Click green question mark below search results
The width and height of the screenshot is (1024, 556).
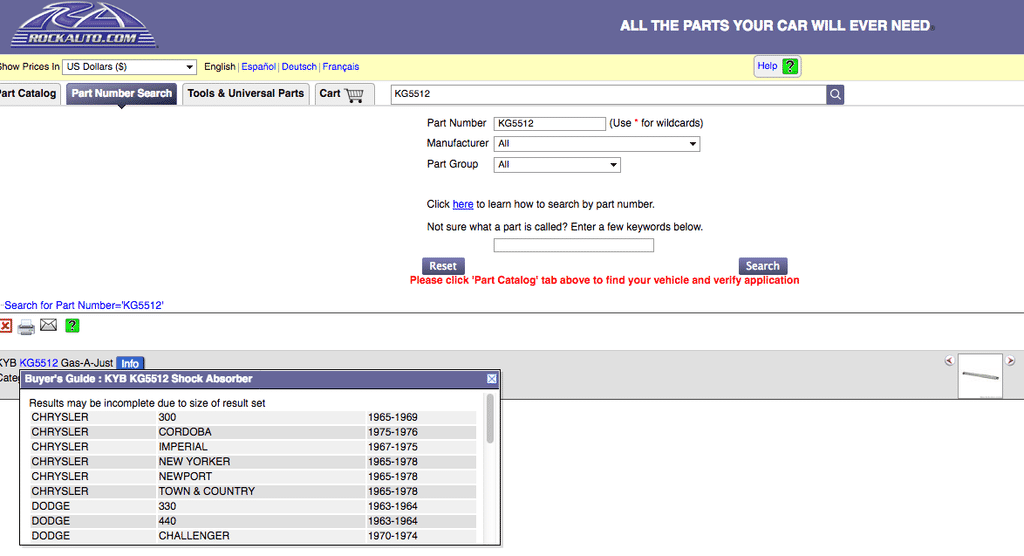tap(72, 326)
